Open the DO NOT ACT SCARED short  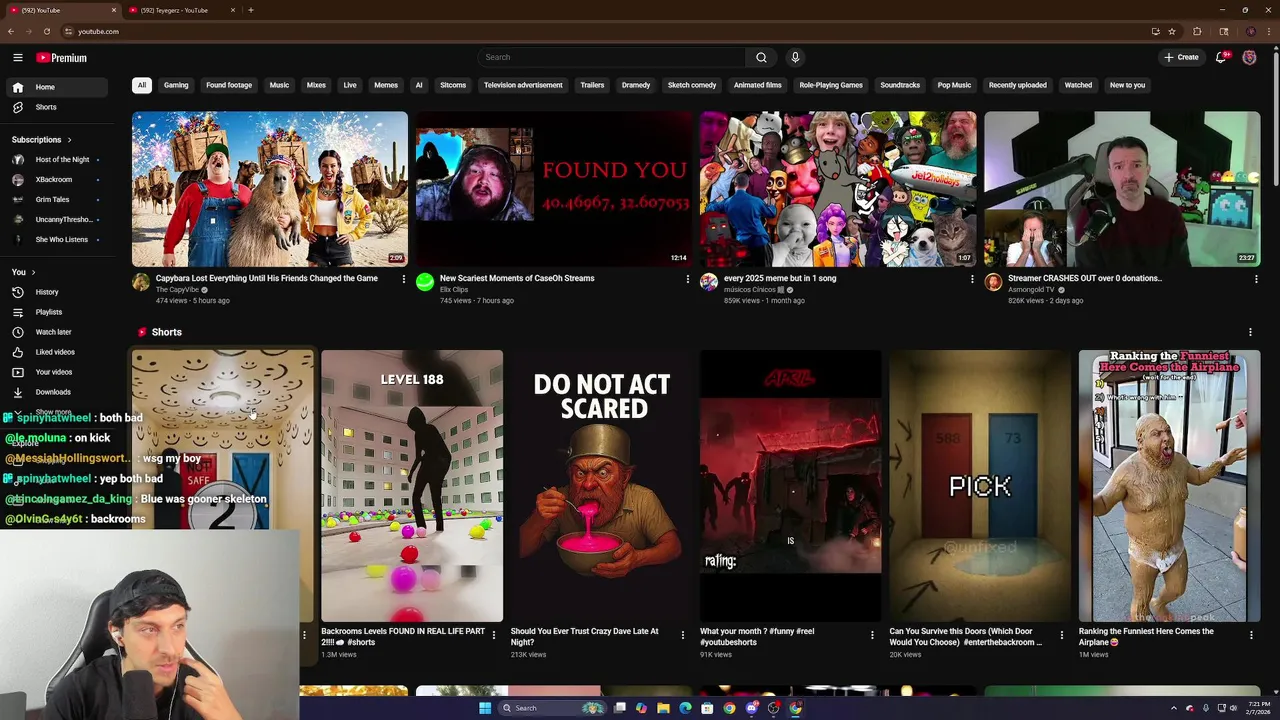pyautogui.click(x=601, y=486)
